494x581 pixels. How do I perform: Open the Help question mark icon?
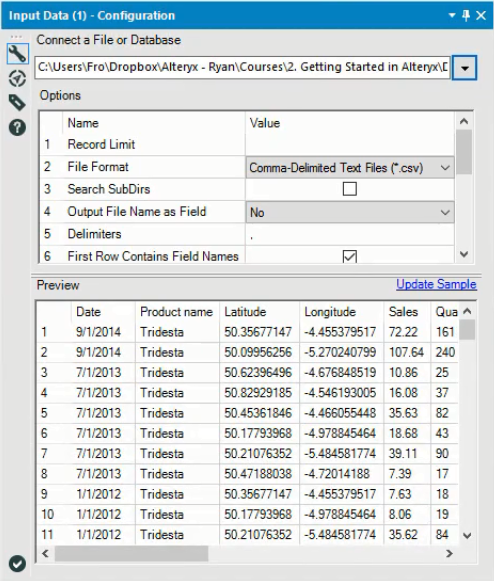(x=17, y=127)
